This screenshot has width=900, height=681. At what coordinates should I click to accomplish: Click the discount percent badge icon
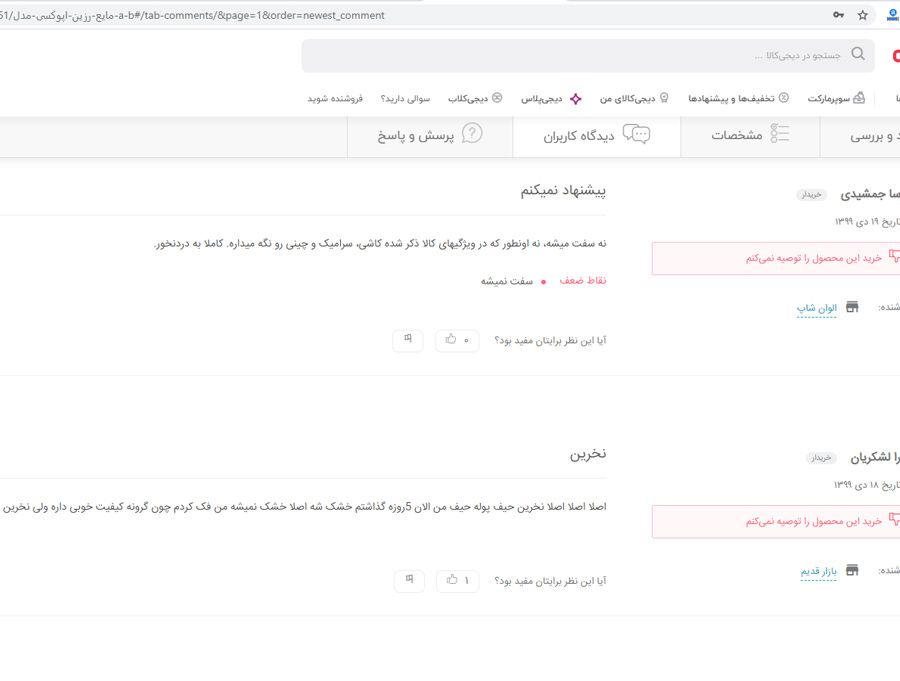coord(783,98)
